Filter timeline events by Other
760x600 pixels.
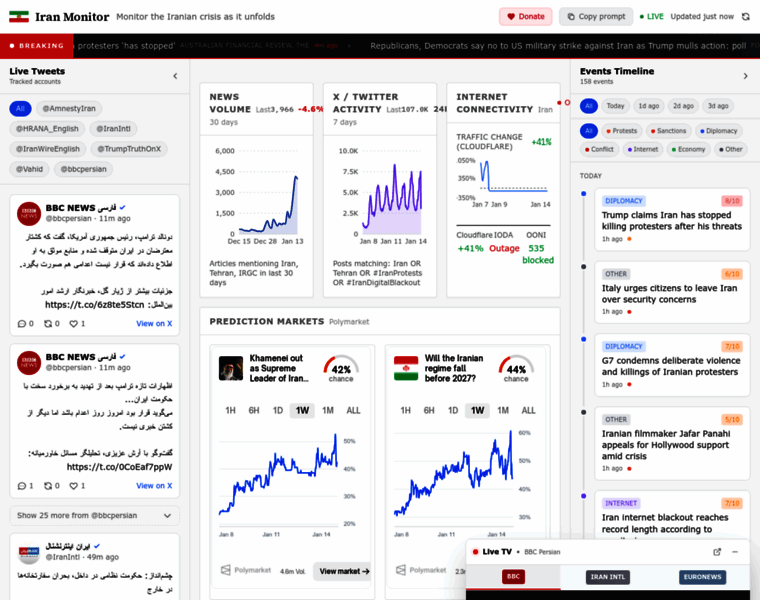click(x=730, y=149)
